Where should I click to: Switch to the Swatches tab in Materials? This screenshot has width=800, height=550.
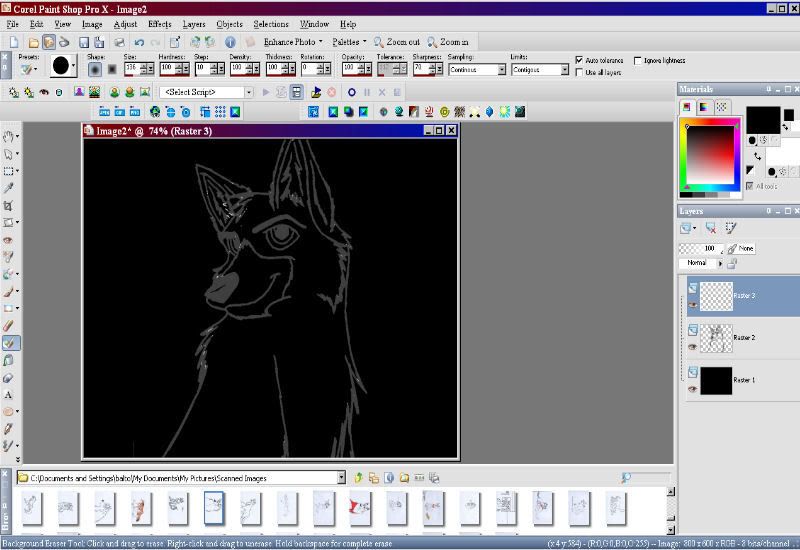(x=721, y=107)
